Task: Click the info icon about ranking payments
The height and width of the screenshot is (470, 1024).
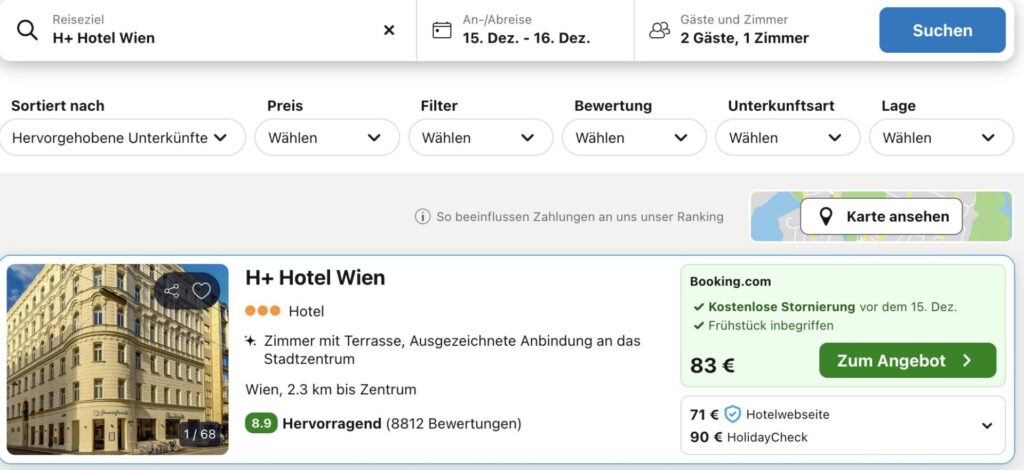Action: point(423,216)
